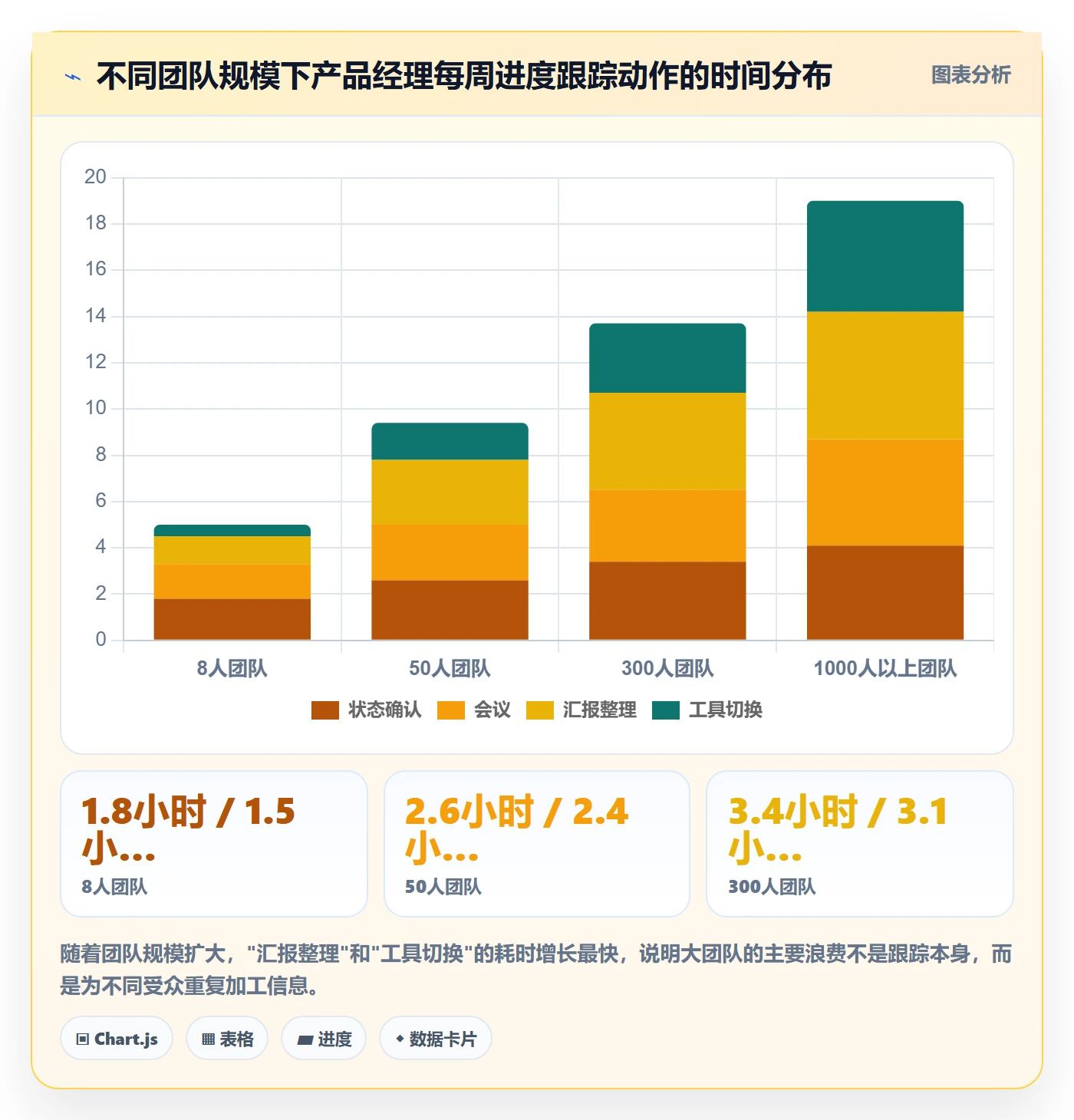Open the 8人团队 data card
1074x1120 pixels.
(214, 844)
